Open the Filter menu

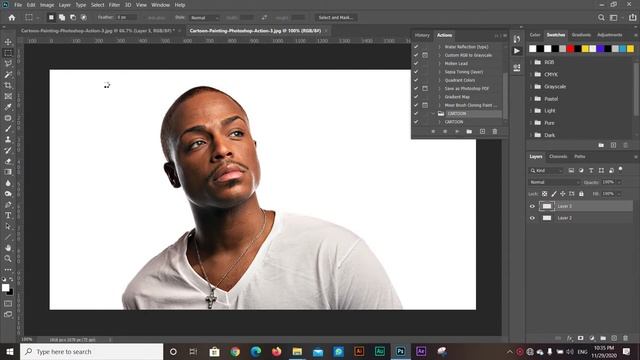coord(114,5)
